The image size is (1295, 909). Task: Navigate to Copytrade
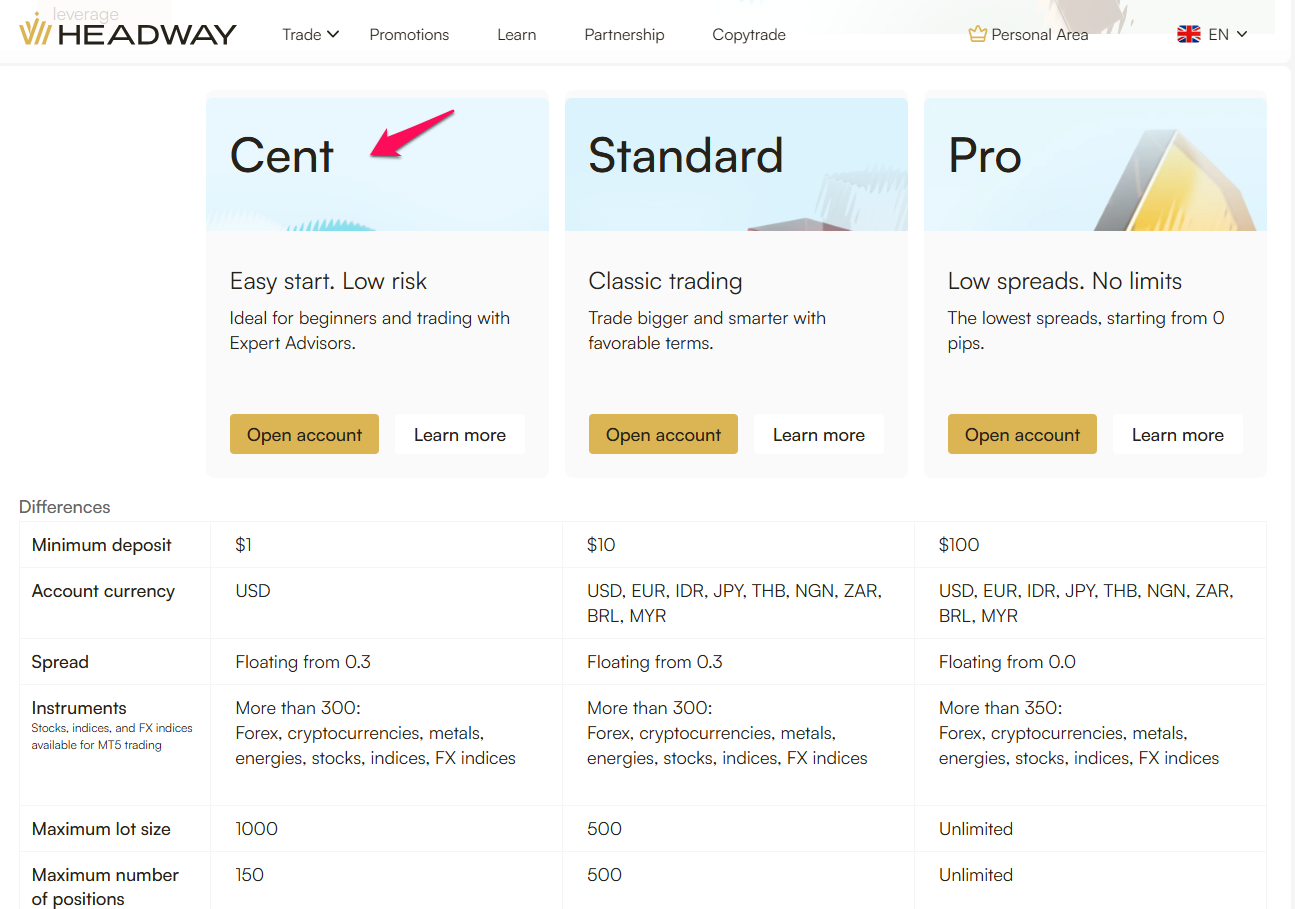(749, 34)
